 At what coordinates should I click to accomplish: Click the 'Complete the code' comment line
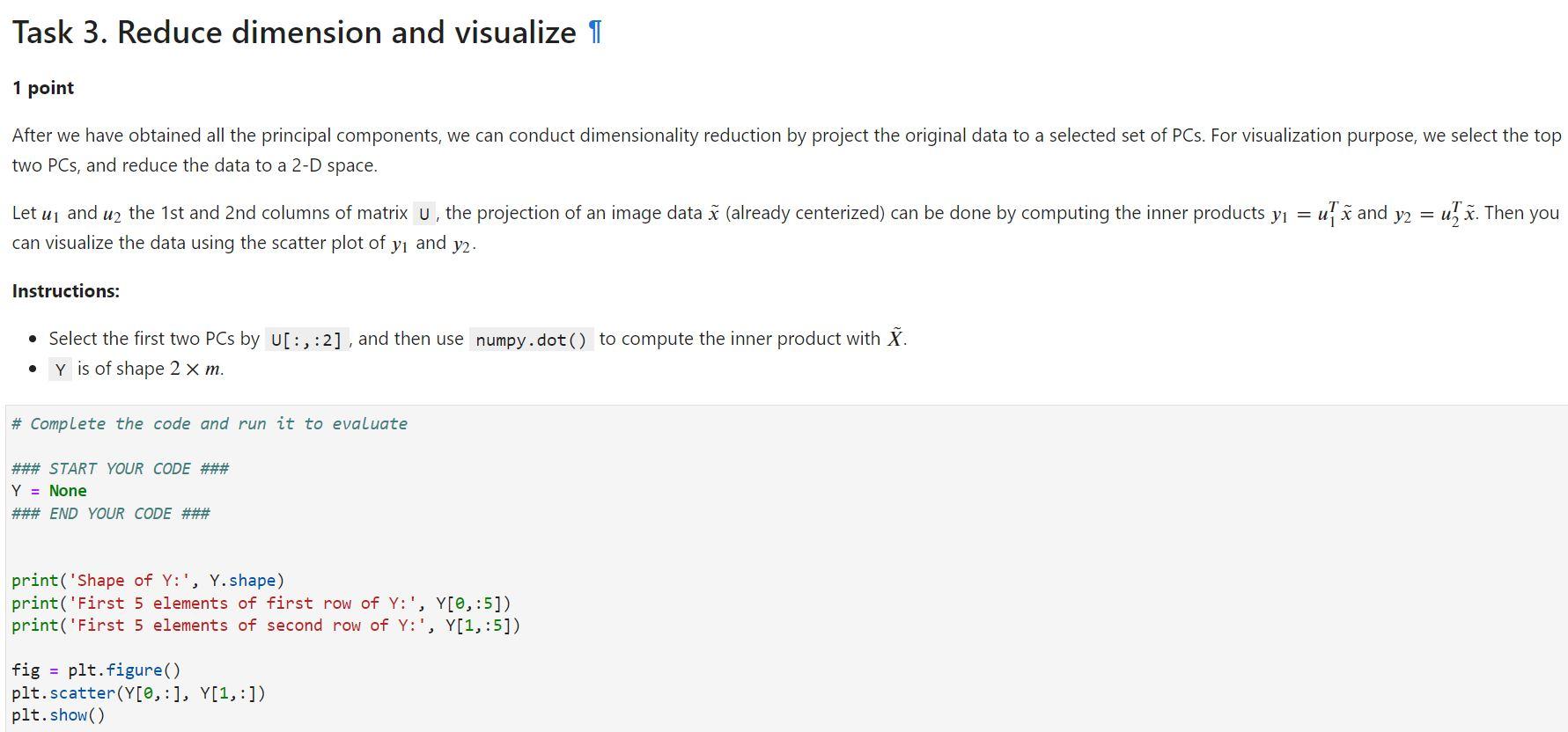210,424
